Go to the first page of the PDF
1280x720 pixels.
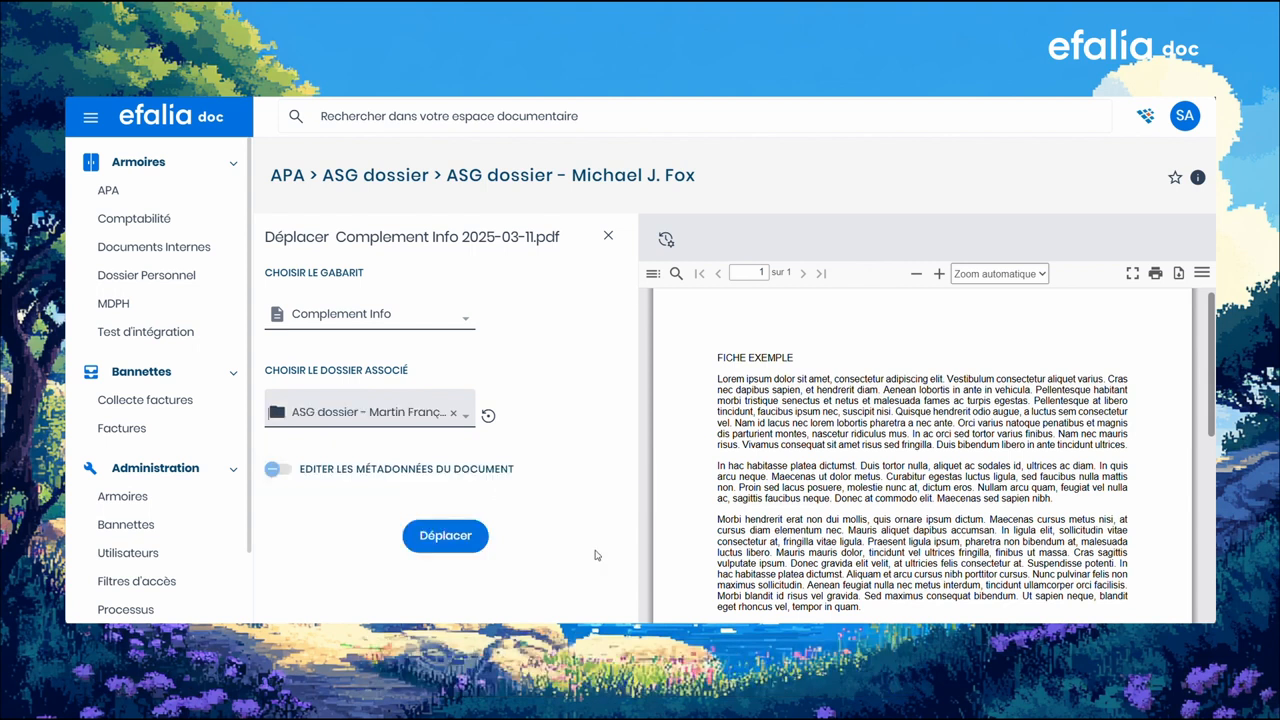click(x=699, y=273)
